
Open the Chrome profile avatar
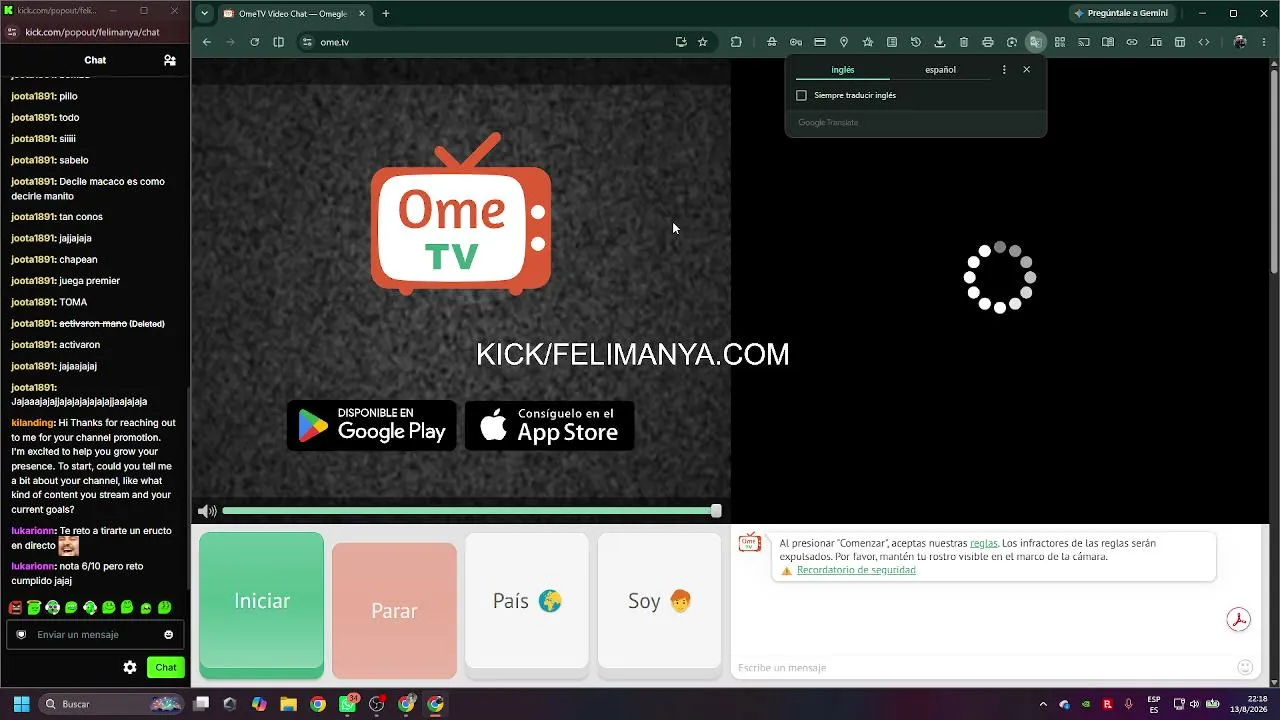1241,42
